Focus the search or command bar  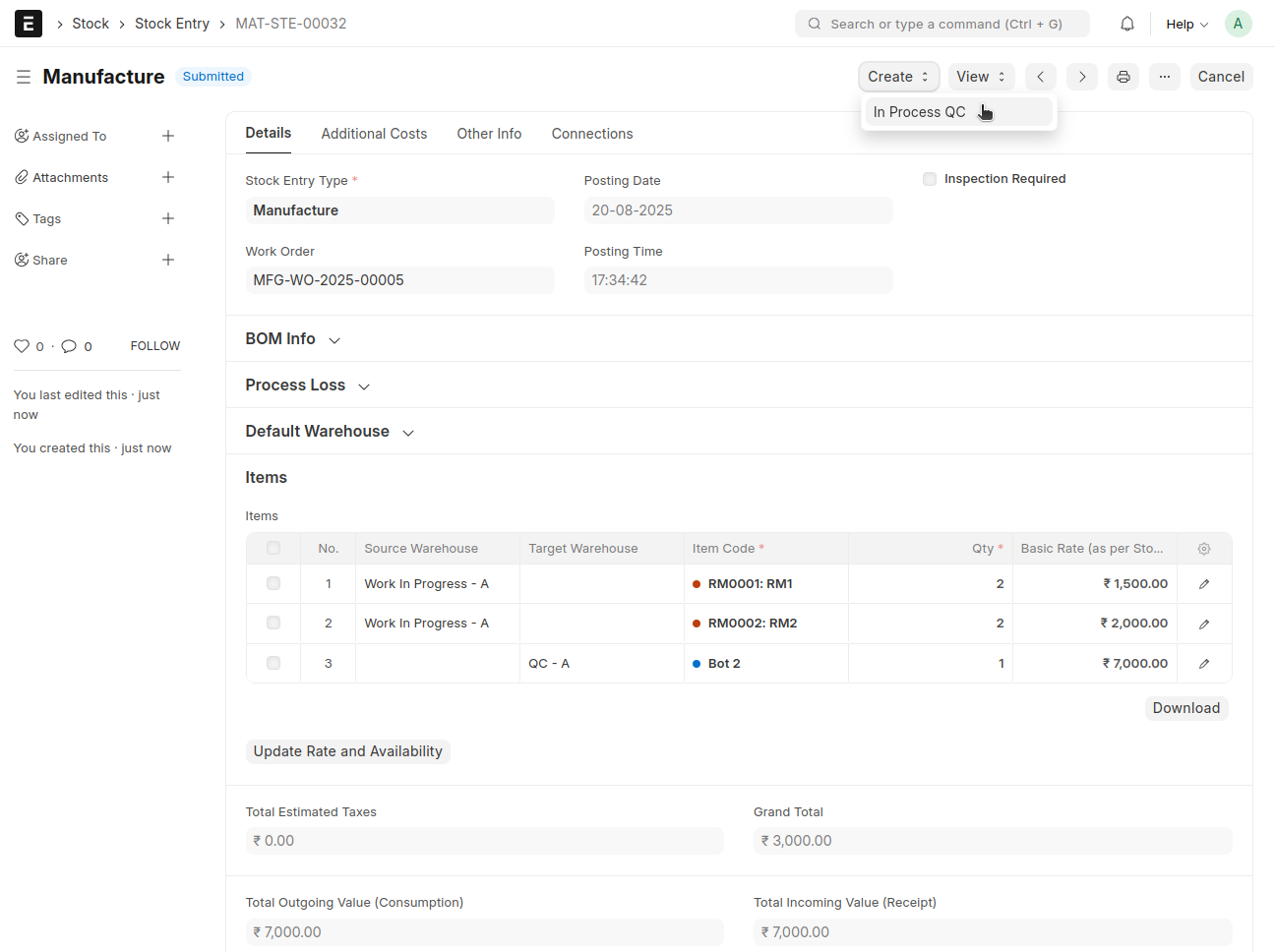pyautogui.click(x=941, y=24)
